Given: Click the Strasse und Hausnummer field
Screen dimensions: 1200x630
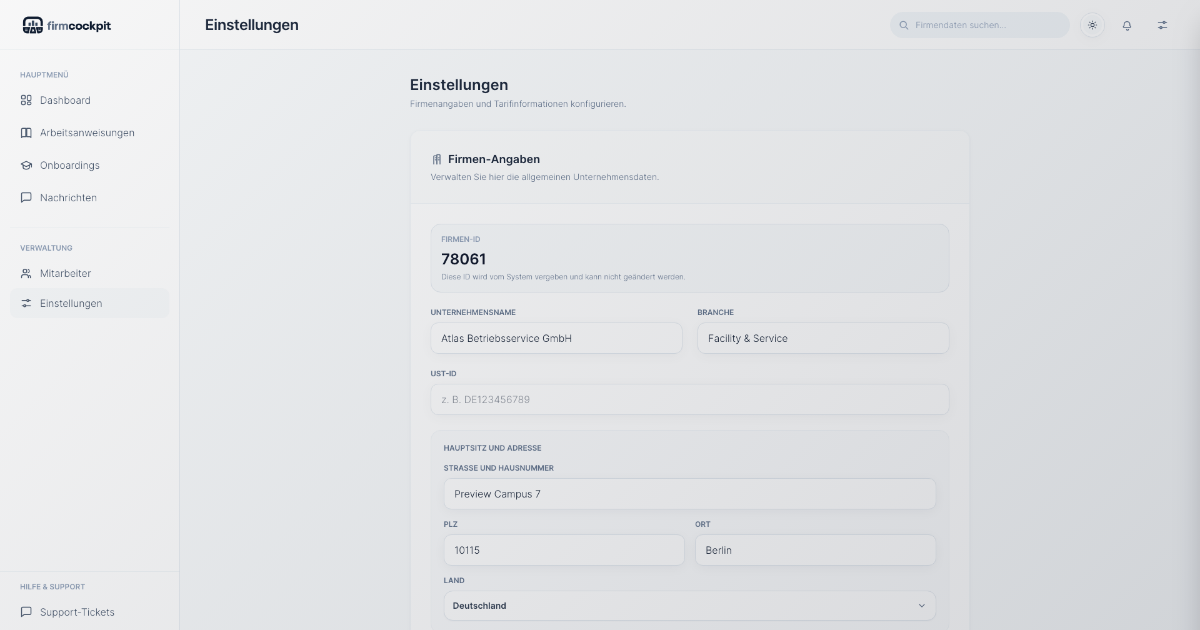Looking at the screenshot, I should click(x=689, y=494).
